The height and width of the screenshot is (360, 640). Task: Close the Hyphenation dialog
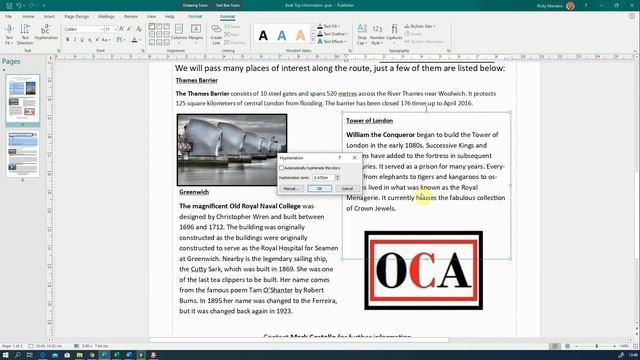point(354,158)
